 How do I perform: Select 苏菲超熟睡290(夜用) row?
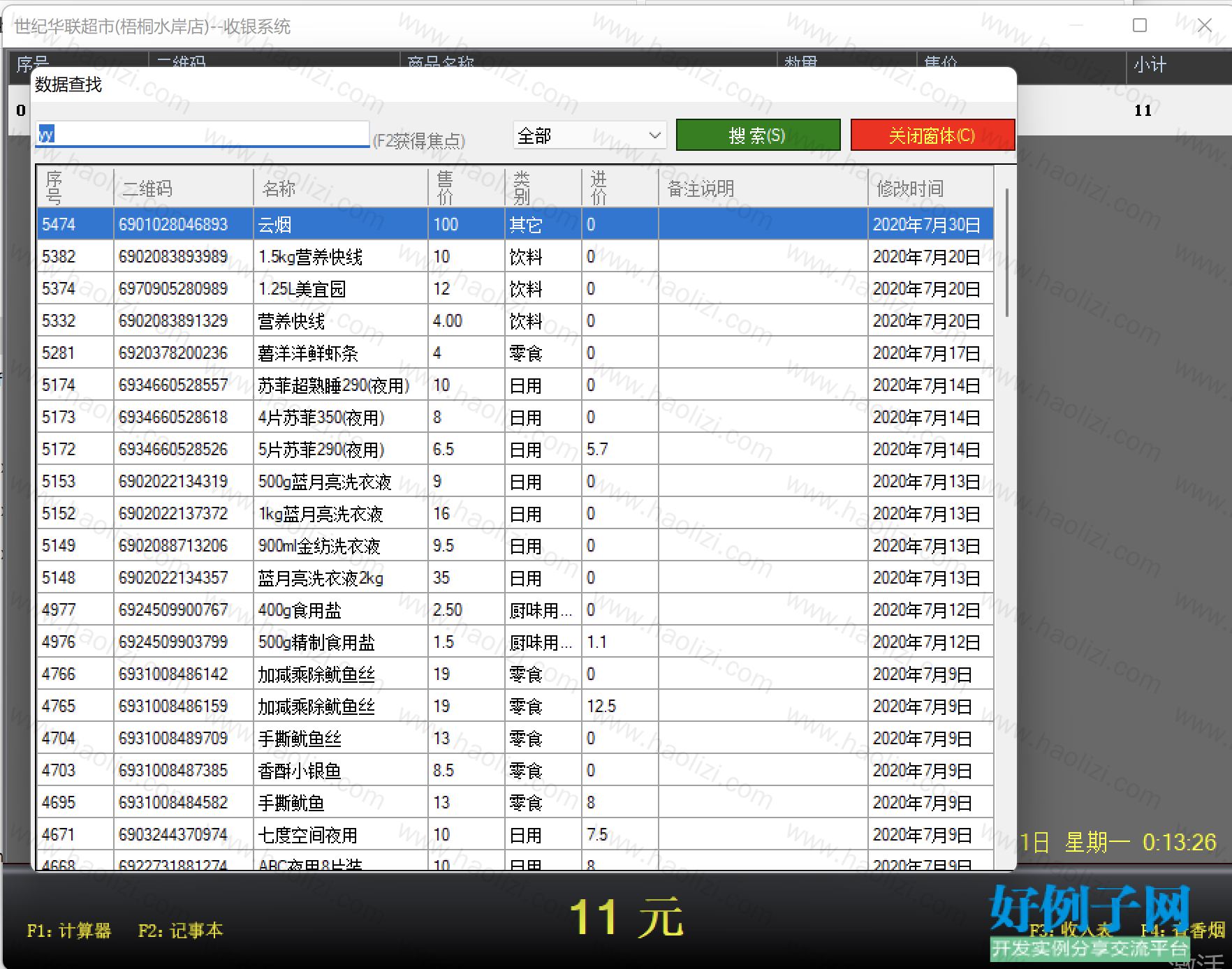pyautogui.click(x=515, y=385)
